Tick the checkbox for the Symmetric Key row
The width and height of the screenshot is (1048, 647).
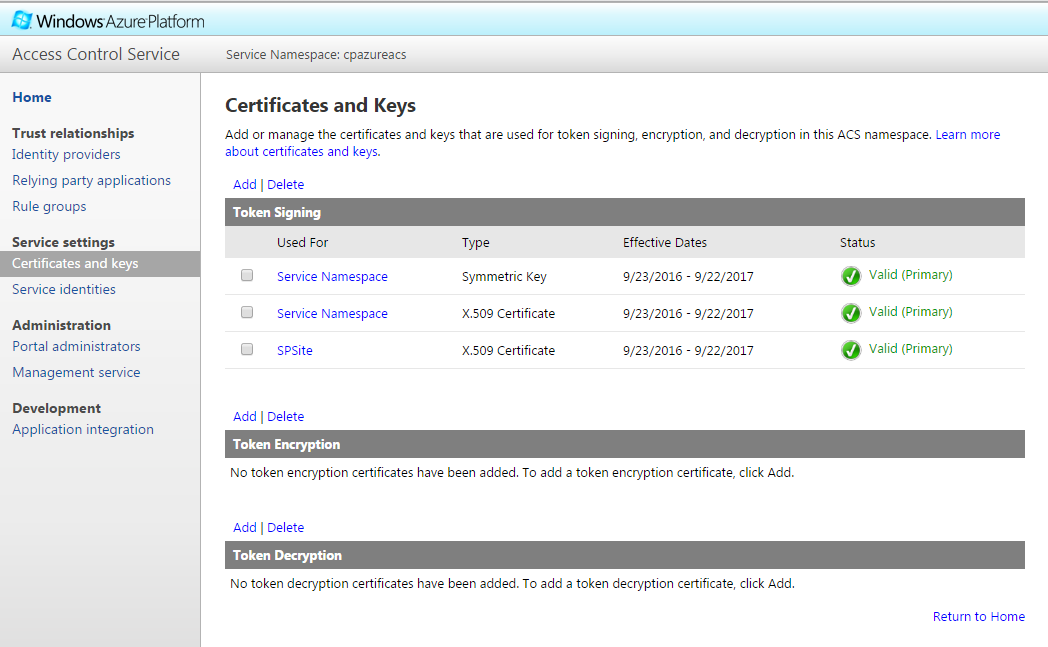[247, 275]
